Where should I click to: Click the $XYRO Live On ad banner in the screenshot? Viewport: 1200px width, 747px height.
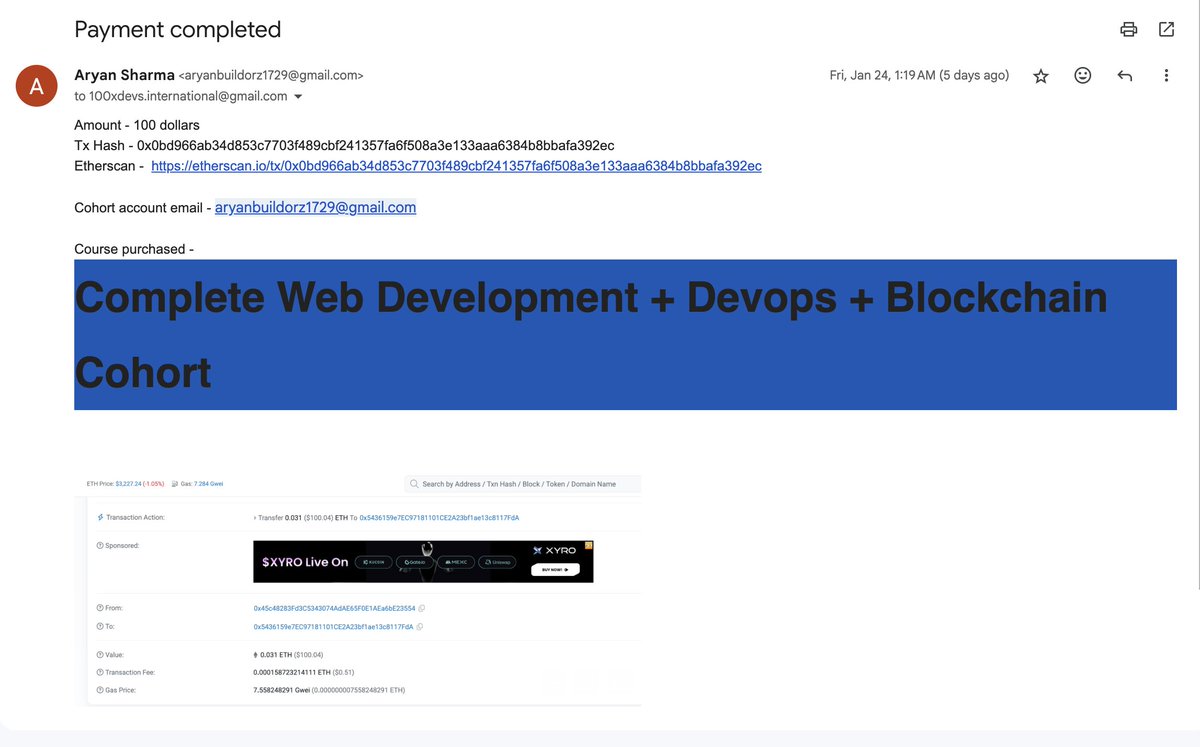423,562
